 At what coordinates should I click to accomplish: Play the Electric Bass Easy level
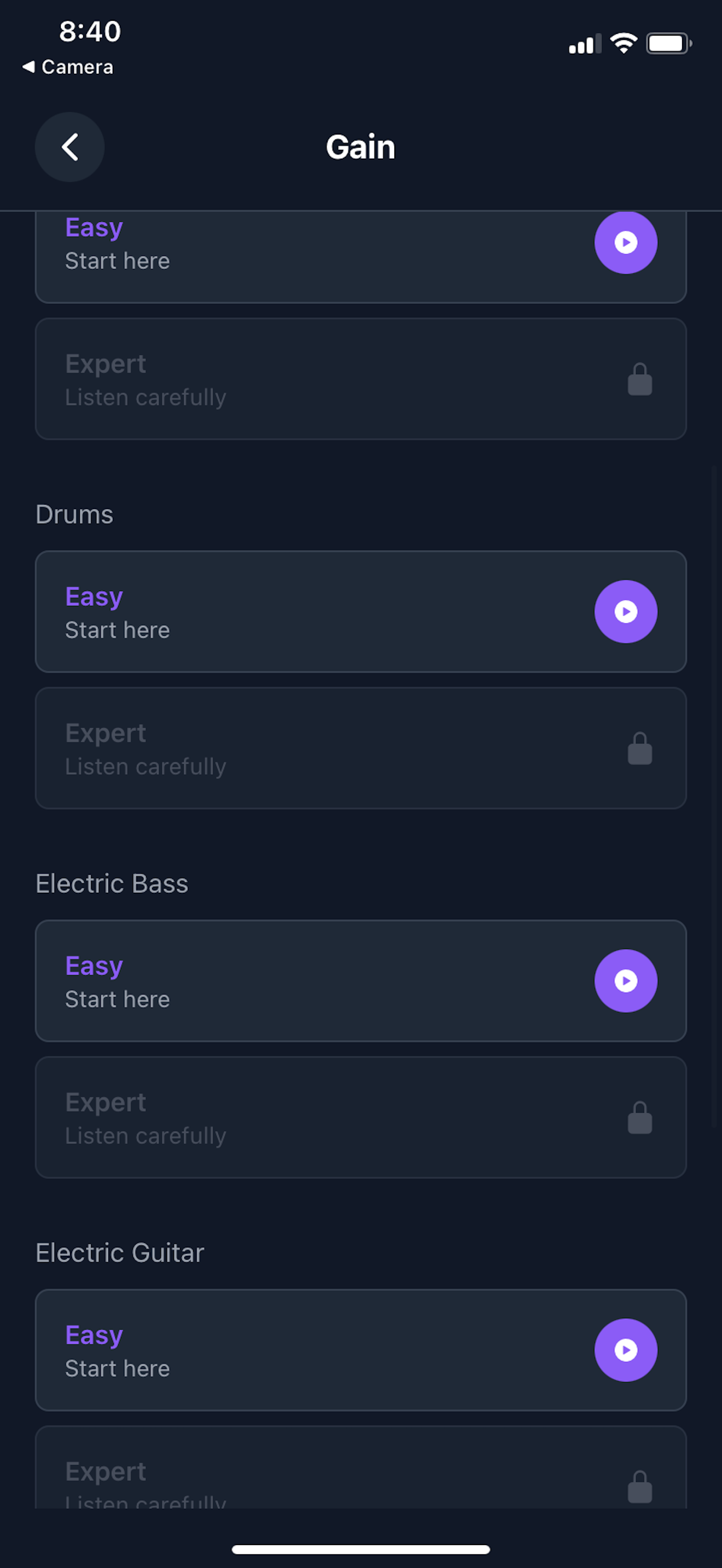click(x=625, y=981)
